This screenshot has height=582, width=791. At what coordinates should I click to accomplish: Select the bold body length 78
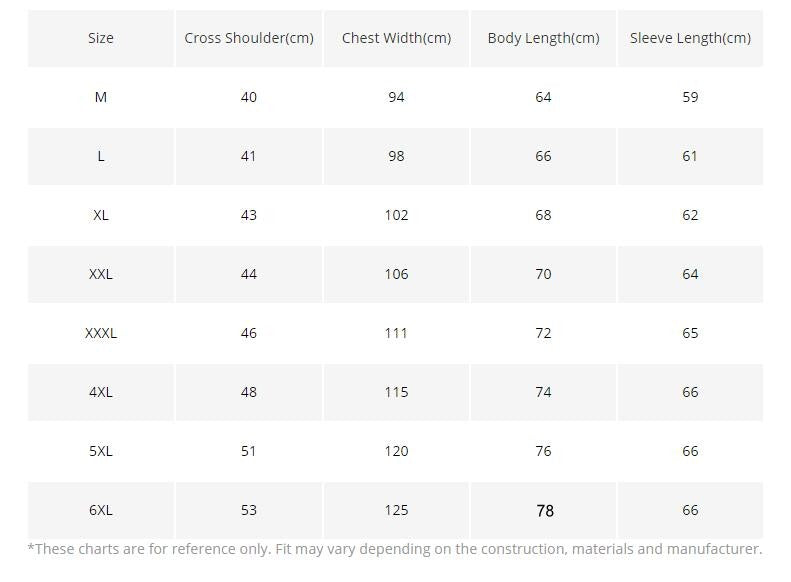pos(544,511)
